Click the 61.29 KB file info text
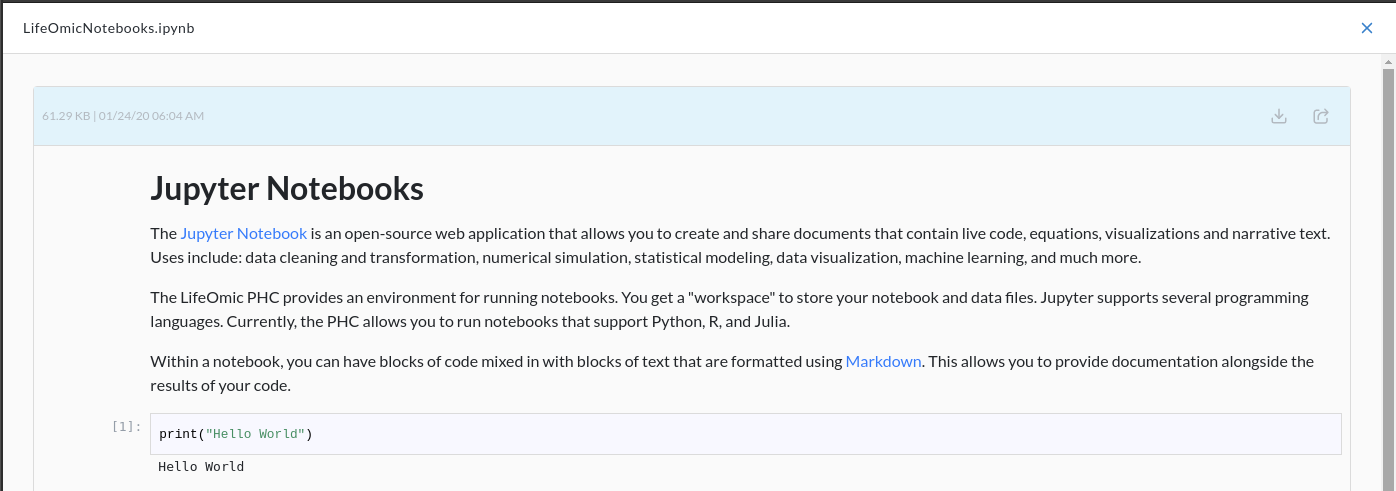 123,116
